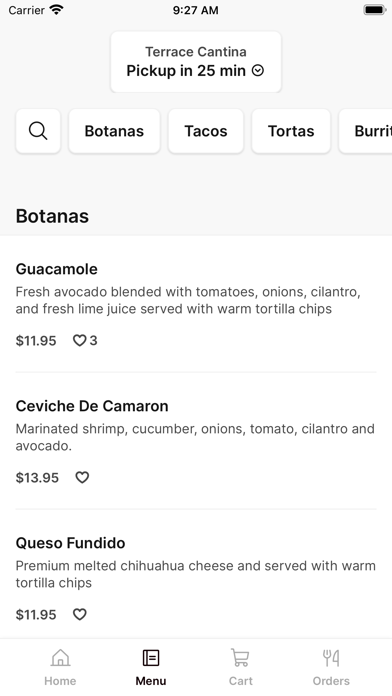This screenshot has height=696, width=392.
Task: Show the partially visible Burritos category
Action: (366, 131)
